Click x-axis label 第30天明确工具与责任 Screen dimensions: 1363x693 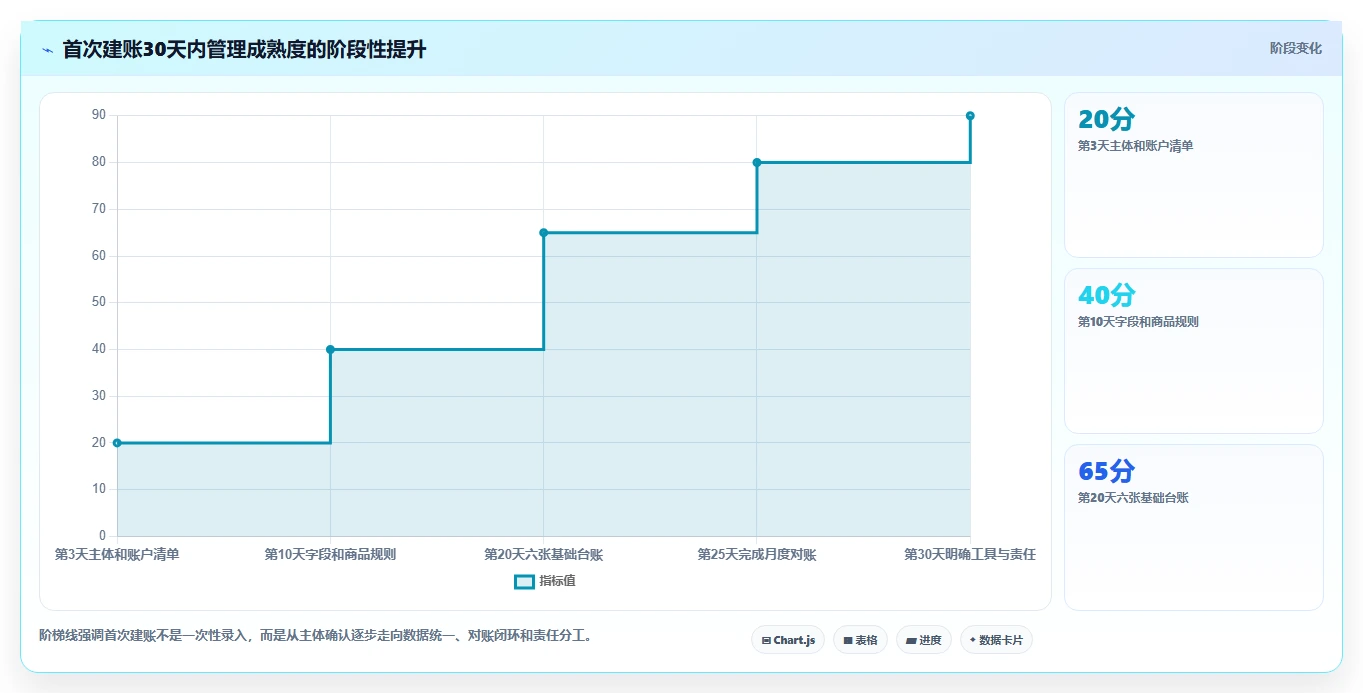pos(970,554)
